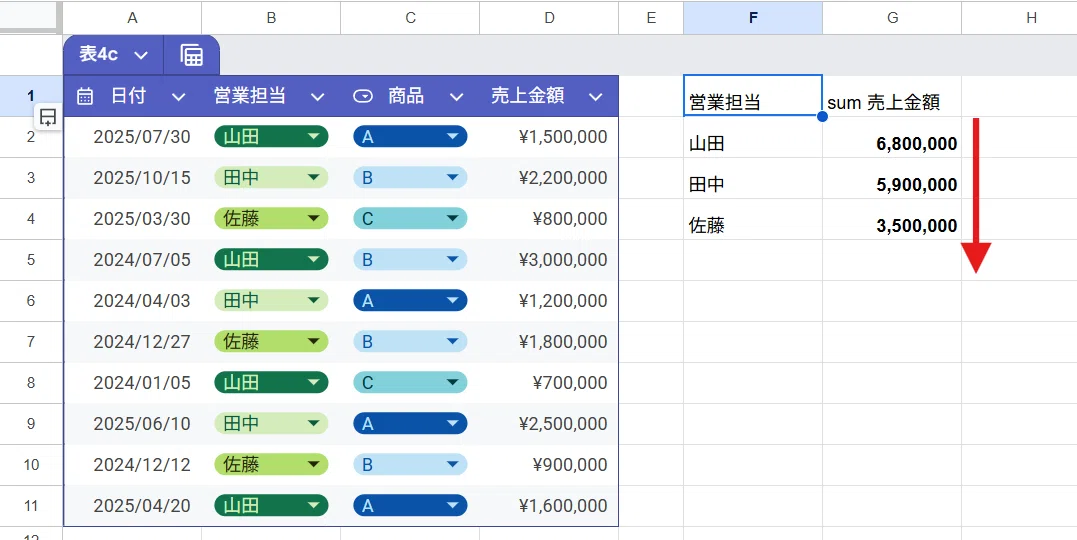The height and width of the screenshot is (540, 1077).
Task: Open product A chip in row 9
Action: coord(410,423)
